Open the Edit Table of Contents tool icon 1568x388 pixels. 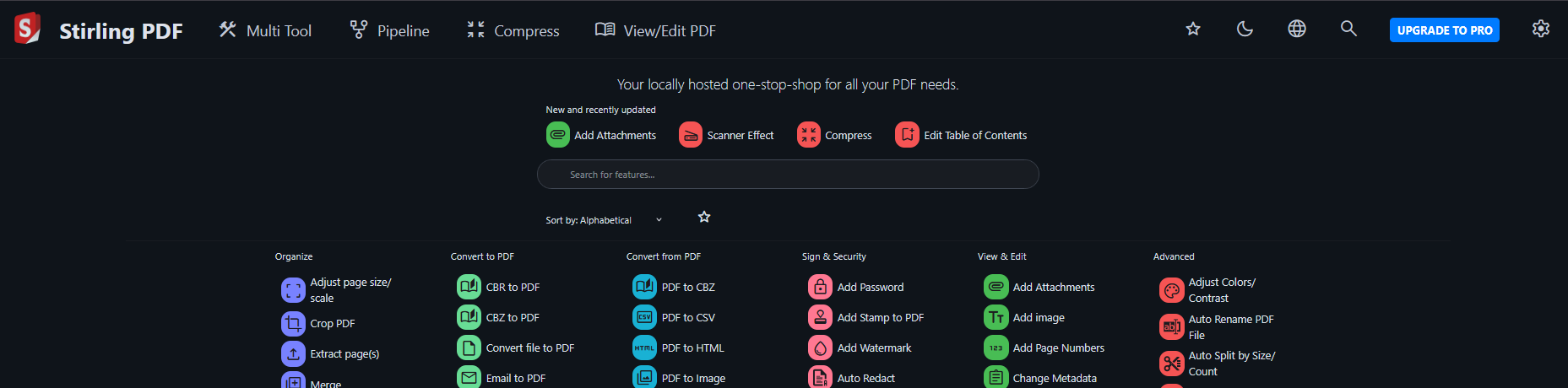coord(907,135)
